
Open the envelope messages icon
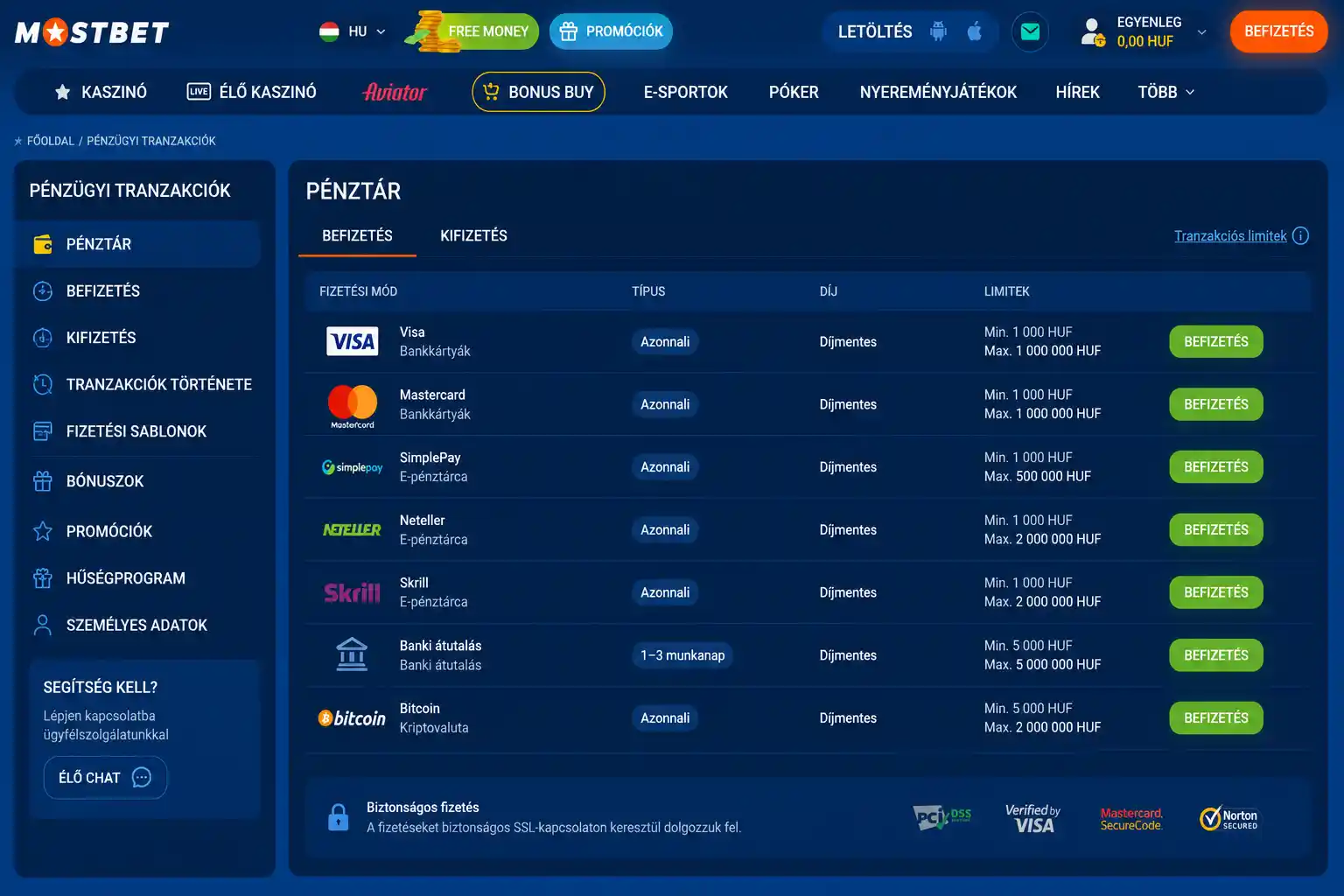(x=1030, y=31)
